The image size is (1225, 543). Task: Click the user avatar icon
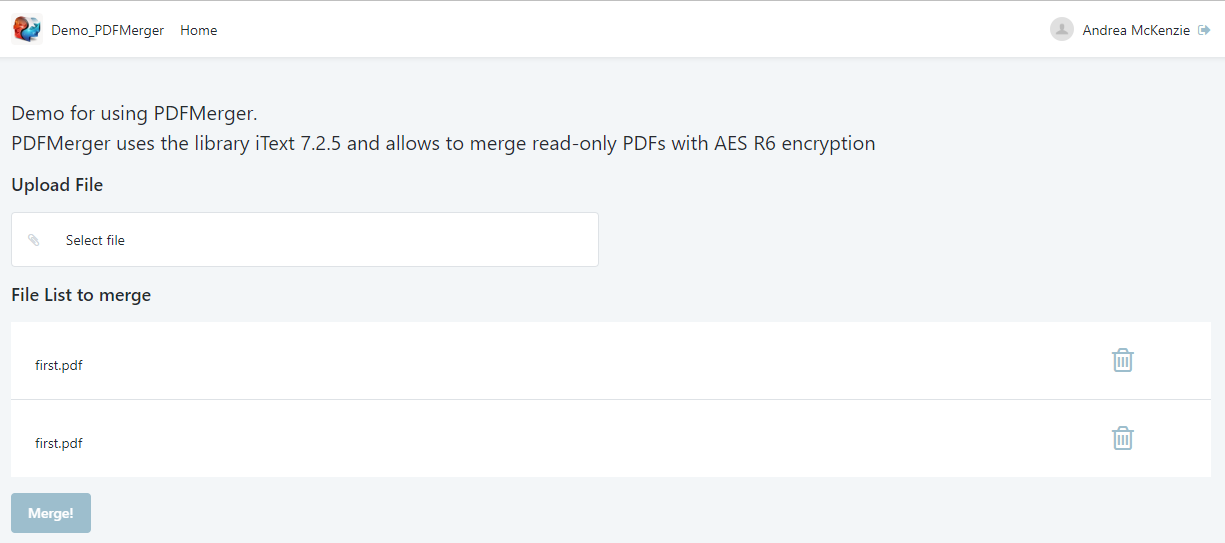coord(1061,30)
